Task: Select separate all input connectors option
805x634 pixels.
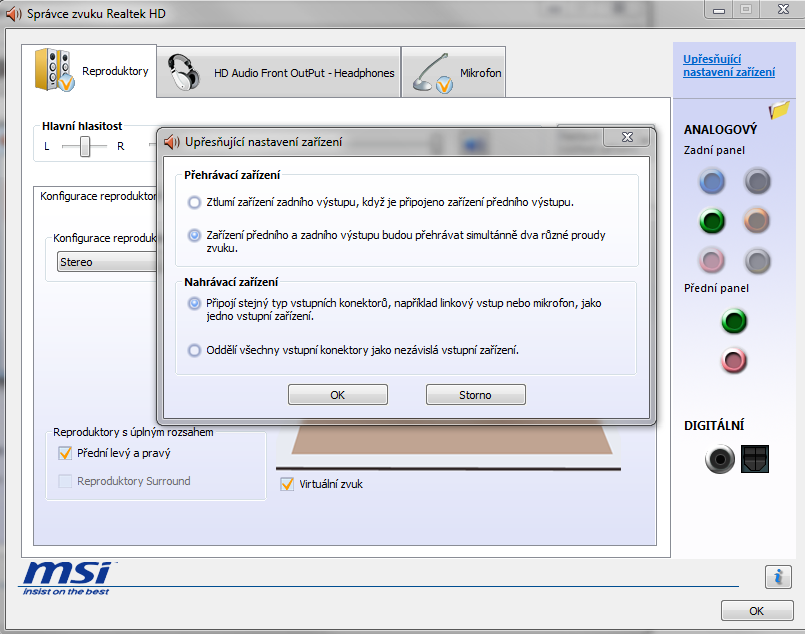Action: [x=194, y=351]
